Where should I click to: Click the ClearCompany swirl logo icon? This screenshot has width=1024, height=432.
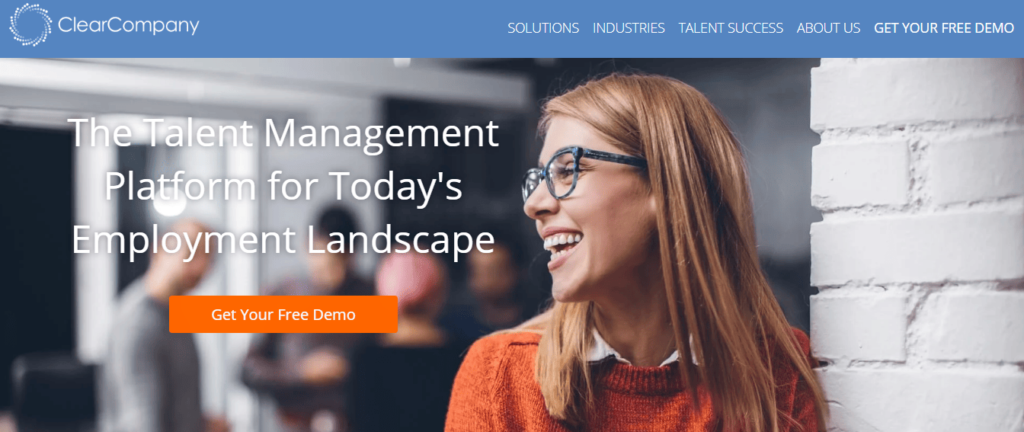point(31,25)
